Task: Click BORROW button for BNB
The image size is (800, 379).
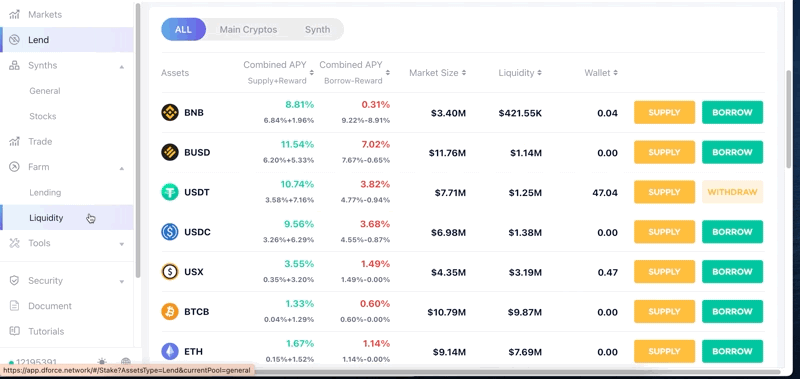Action: (x=732, y=112)
